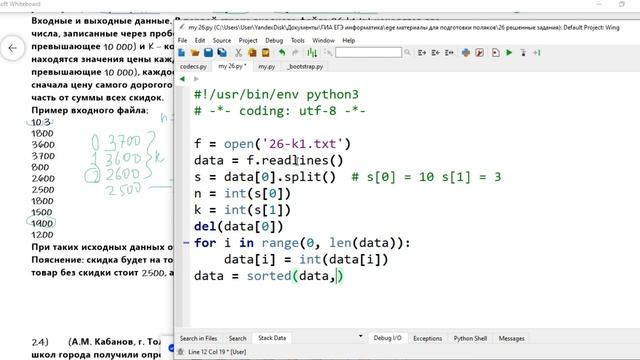Select the Debug I/O panel tab
This screenshot has width=640, height=360.
pyautogui.click(x=387, y=338)
